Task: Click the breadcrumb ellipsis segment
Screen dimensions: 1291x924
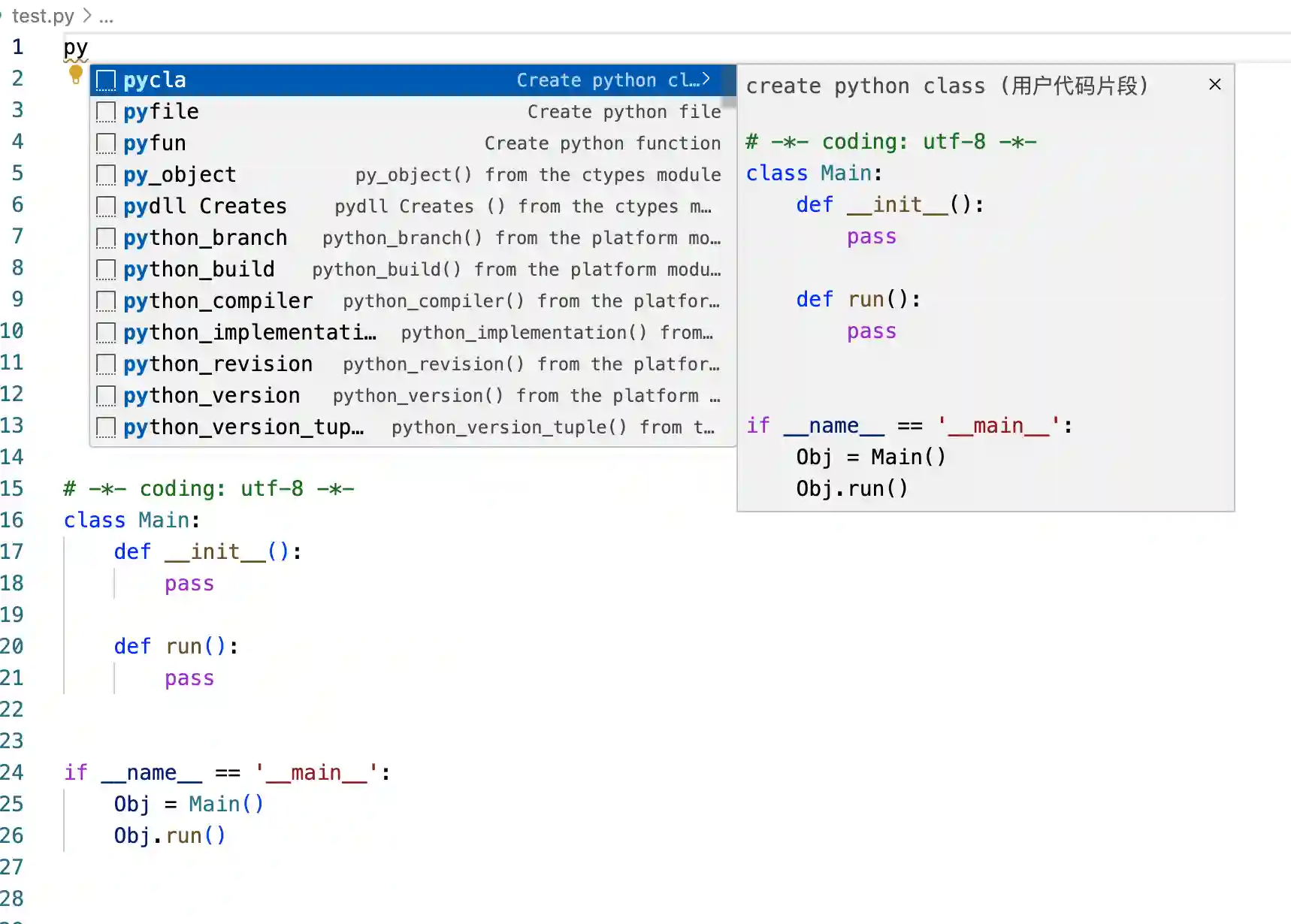Action: click(106, 16)
